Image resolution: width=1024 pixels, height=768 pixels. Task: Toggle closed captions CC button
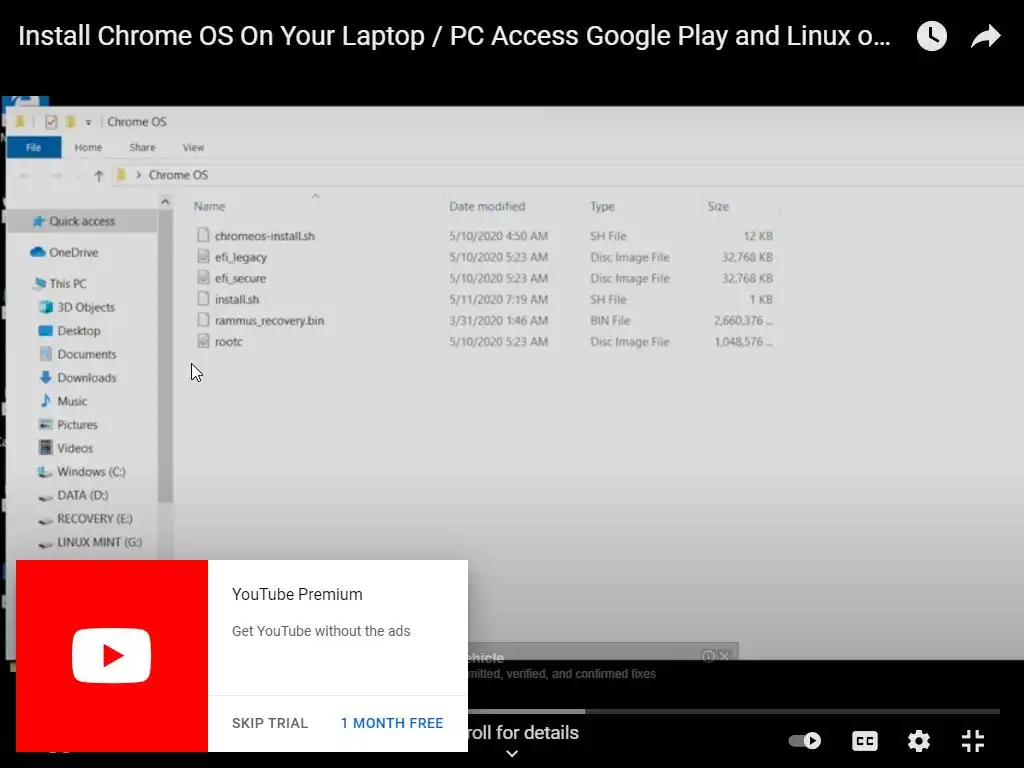point(865,741)
